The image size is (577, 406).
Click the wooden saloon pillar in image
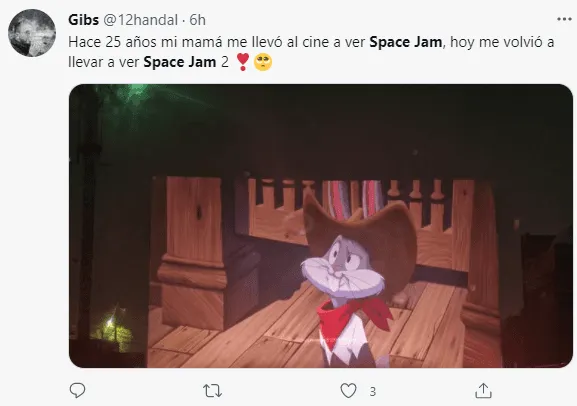click(192, 252)
